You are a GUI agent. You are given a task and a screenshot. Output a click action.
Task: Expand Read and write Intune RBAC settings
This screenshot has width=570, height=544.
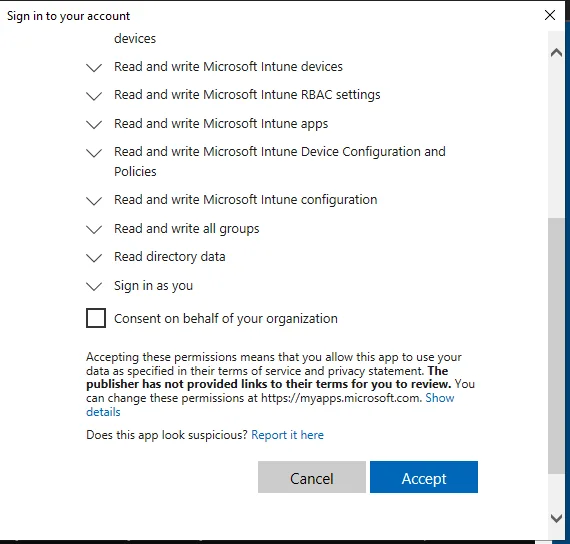coord(94,96)
